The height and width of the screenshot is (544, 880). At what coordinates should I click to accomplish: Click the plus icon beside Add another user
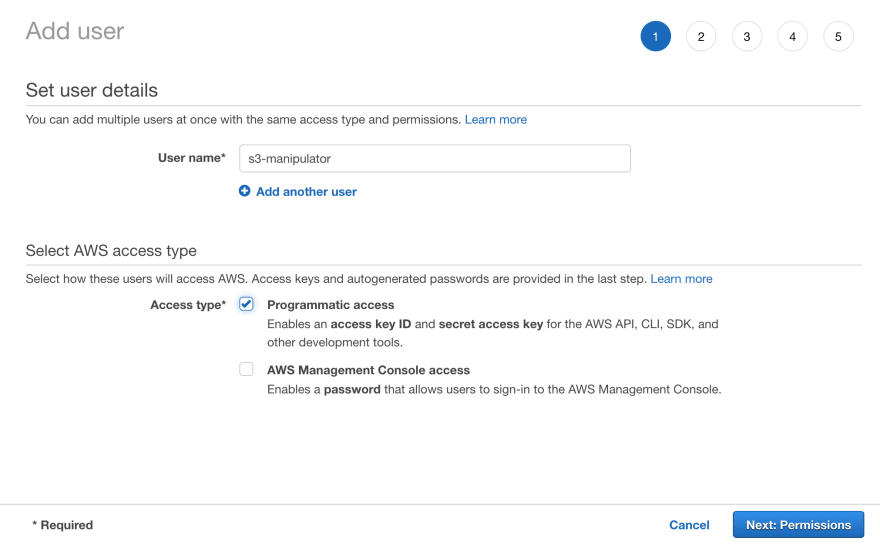coord(244,191)
